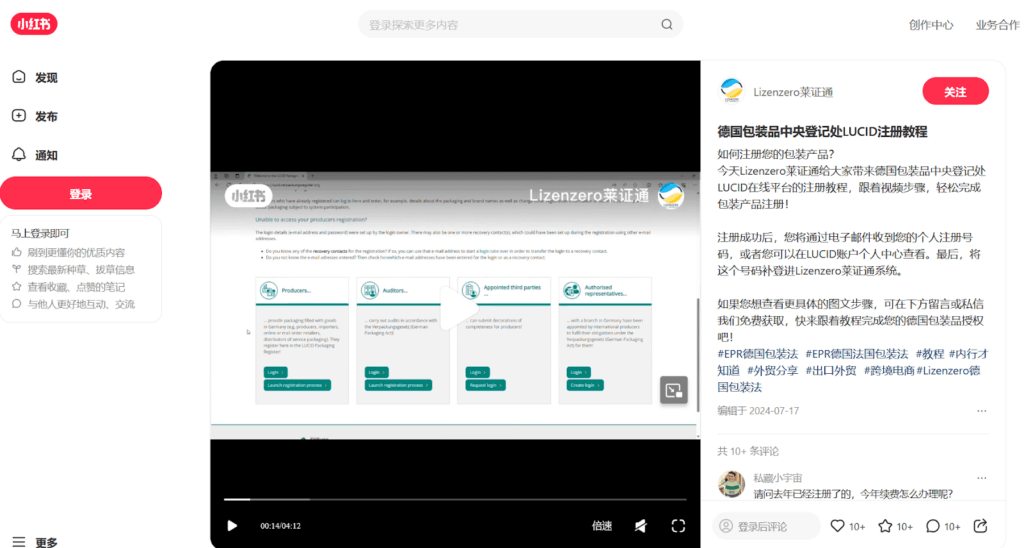Share the post
The image size is (1024, 548).
[x=980, y=526]
